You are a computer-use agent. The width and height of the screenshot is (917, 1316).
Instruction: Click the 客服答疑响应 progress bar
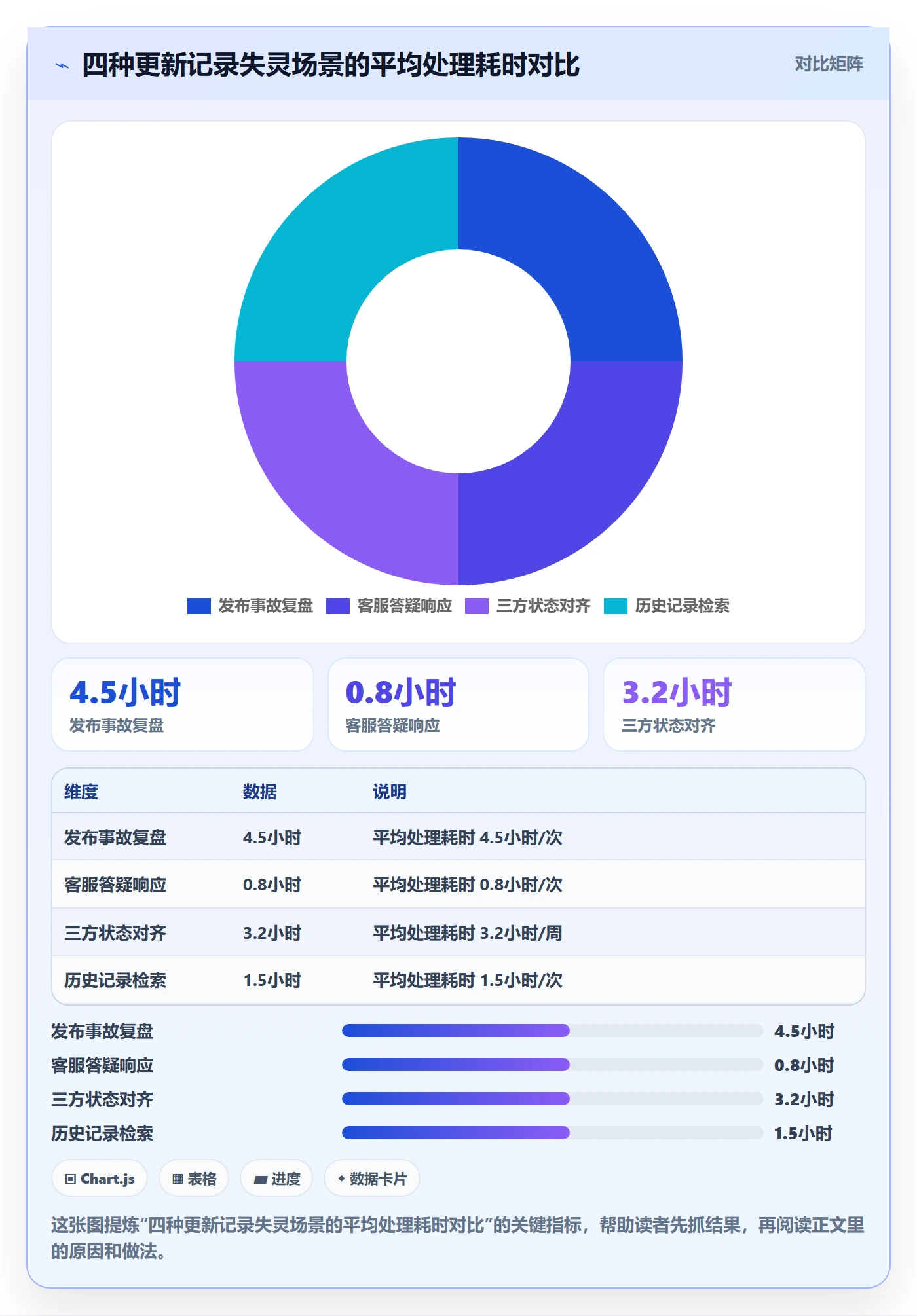coord(552,1065)
